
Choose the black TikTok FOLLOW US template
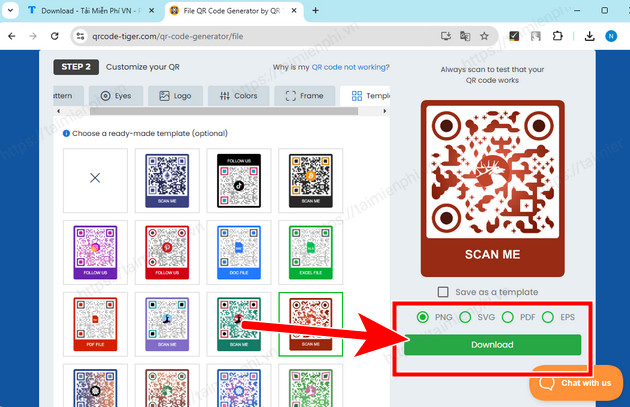pos(239,180)
